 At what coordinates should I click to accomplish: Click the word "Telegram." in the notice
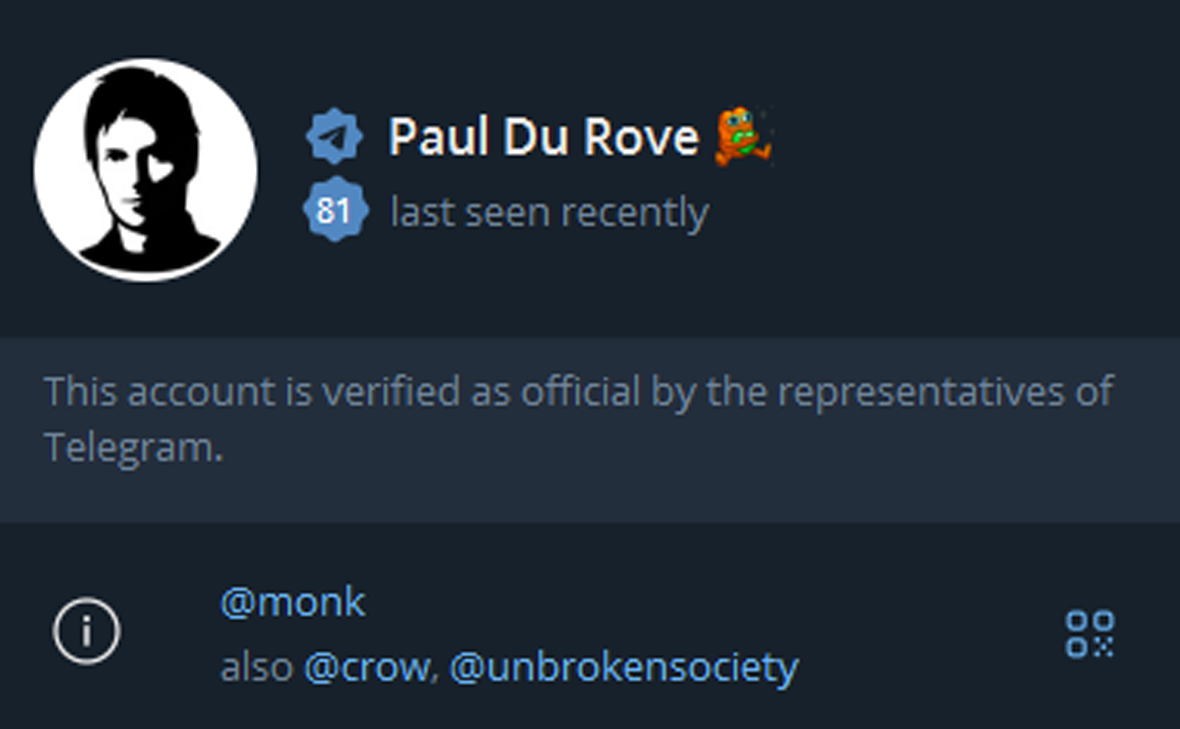(133, 447)
